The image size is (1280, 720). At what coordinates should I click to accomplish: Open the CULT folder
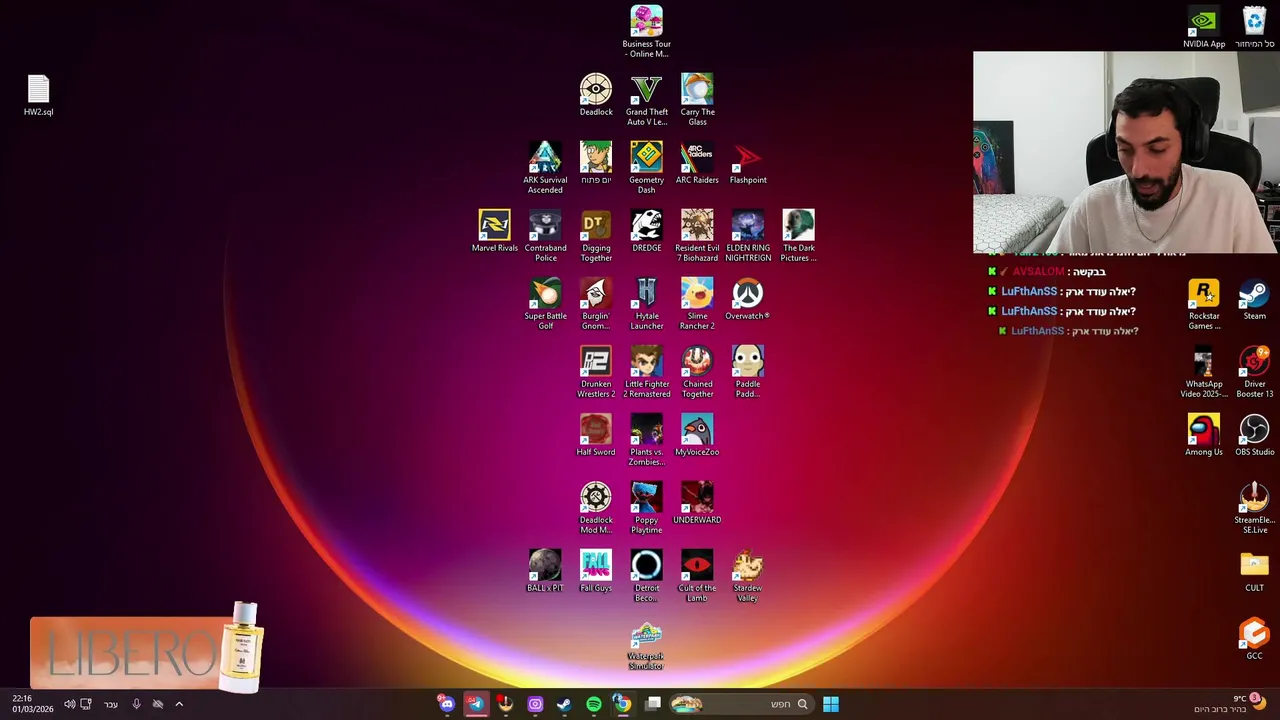(1254, 571)
